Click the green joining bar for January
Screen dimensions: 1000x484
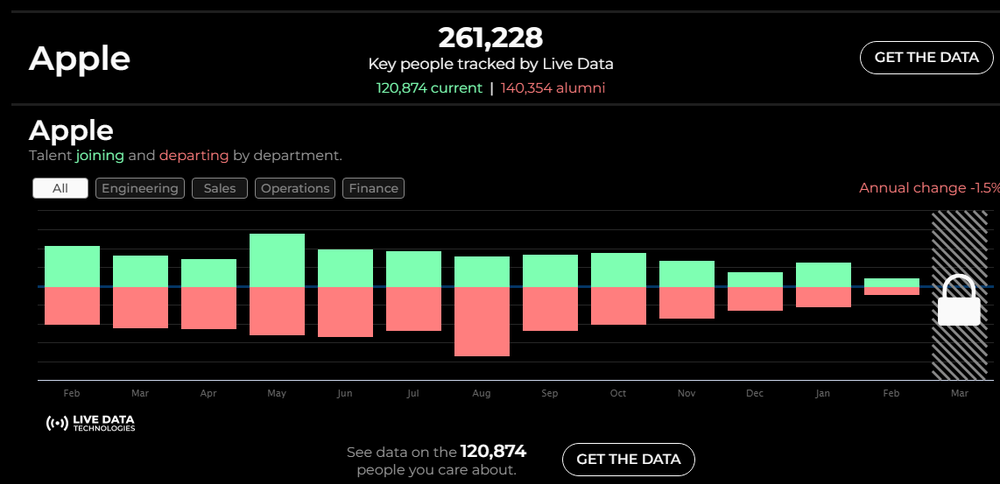(823, 275)
